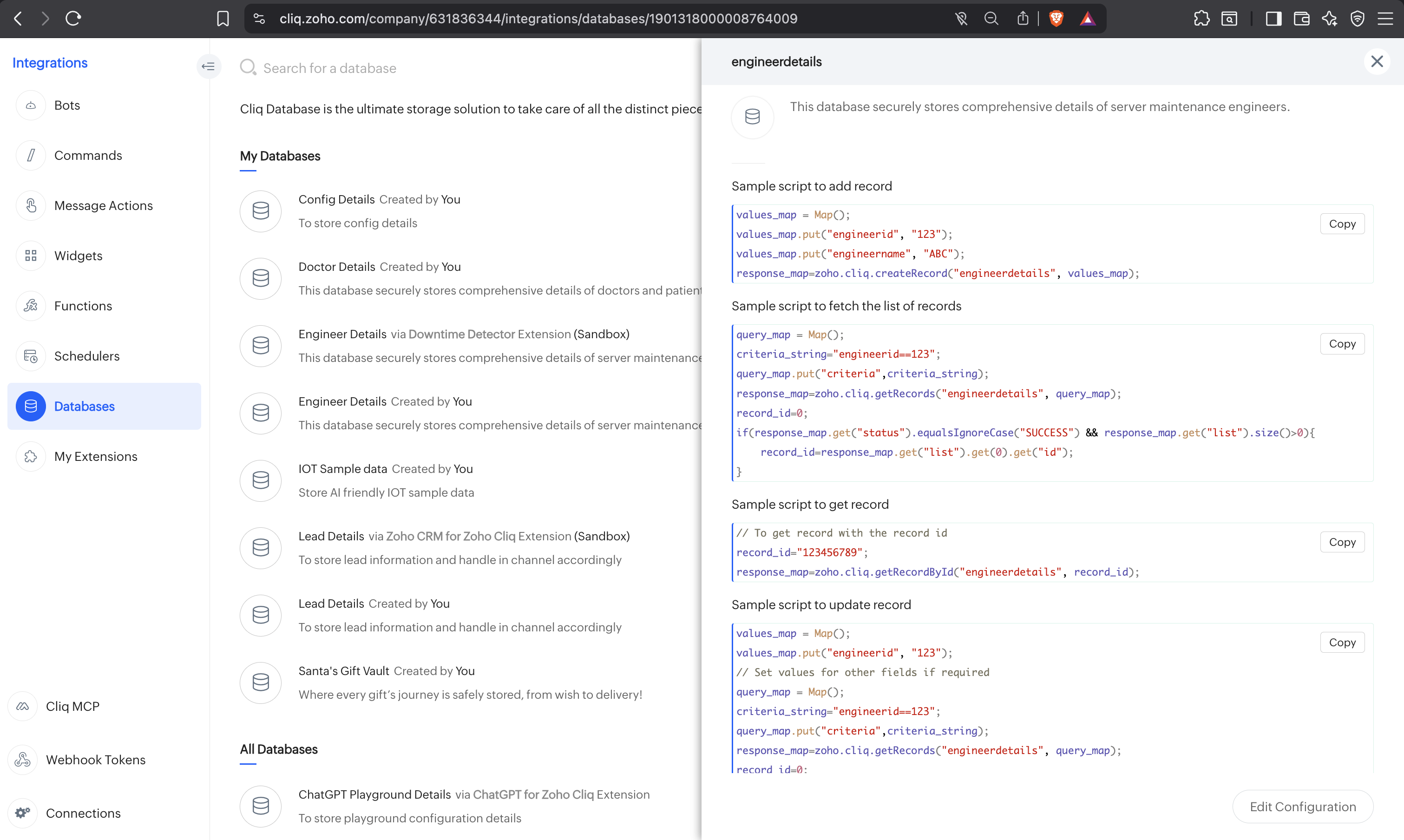Image resolution: width=1404 pixels, height=840 pixels.
Task: Click Edit Configuration button
Action: tap(1303, 807)
